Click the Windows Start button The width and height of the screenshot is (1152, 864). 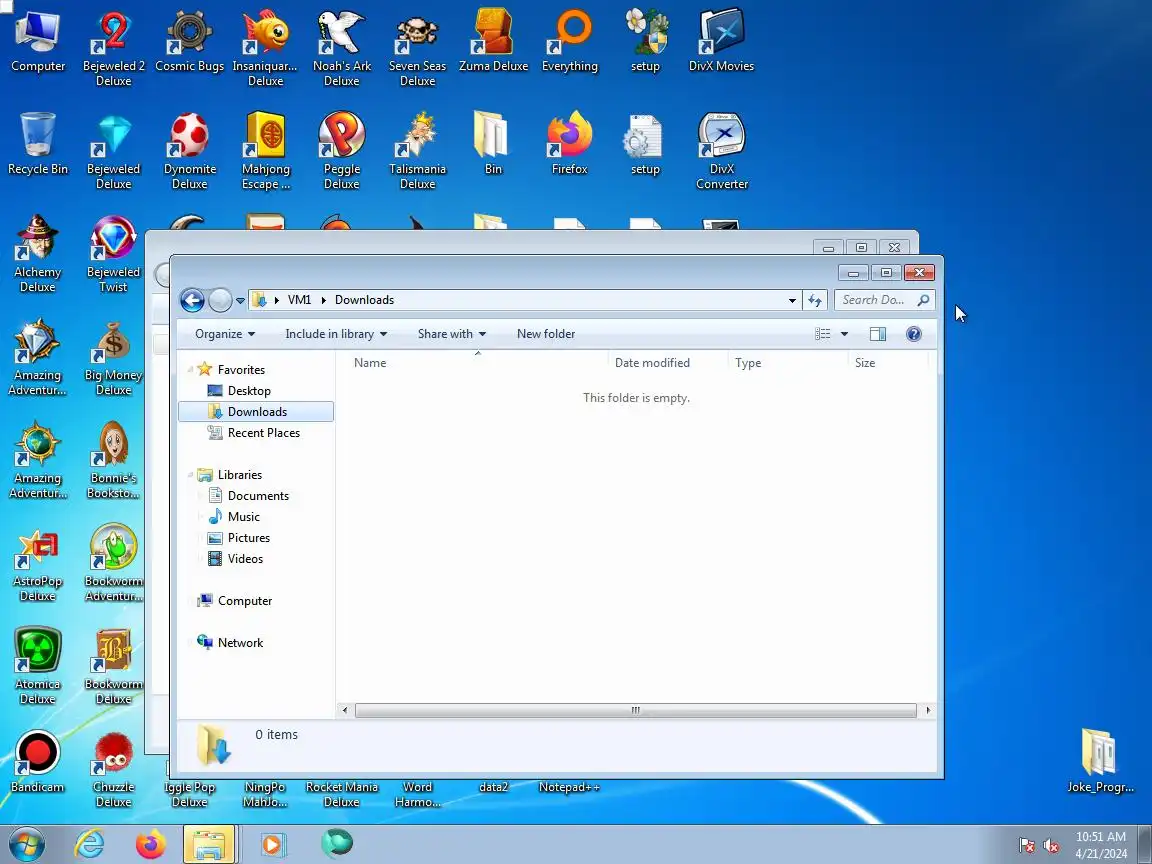27,844
